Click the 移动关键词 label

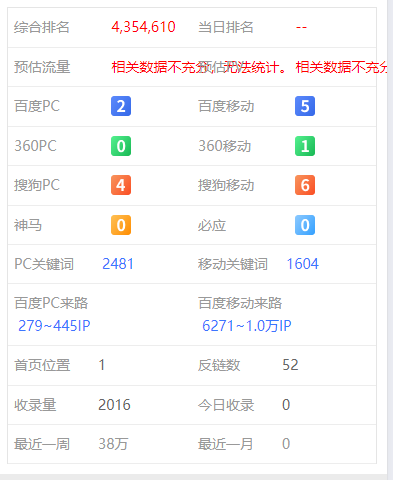[233, 264]
